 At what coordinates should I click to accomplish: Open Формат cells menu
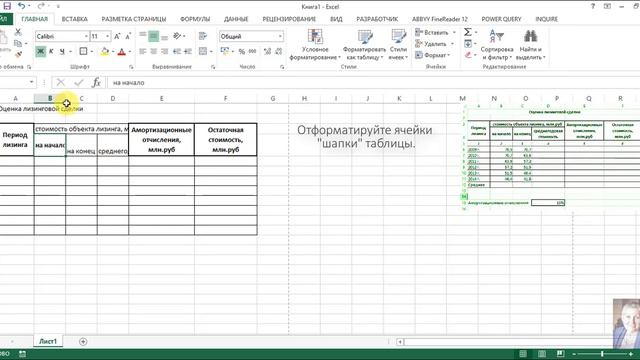tap(432, 55)
